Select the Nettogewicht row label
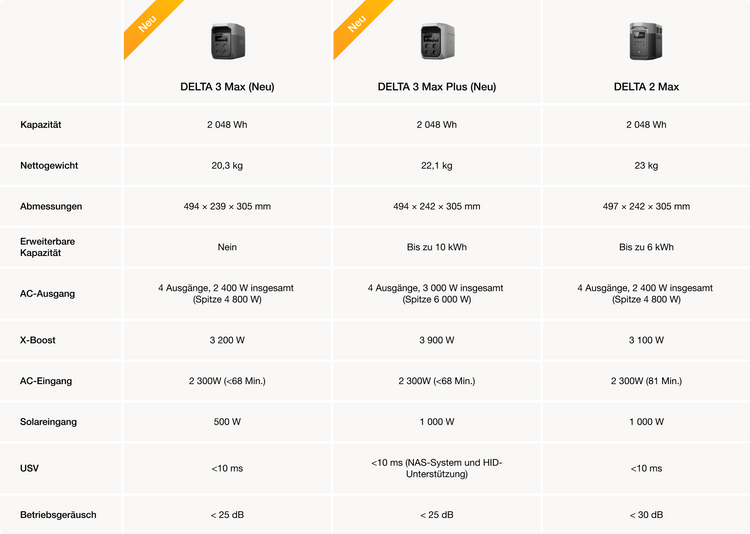 (x=51, y=166)
